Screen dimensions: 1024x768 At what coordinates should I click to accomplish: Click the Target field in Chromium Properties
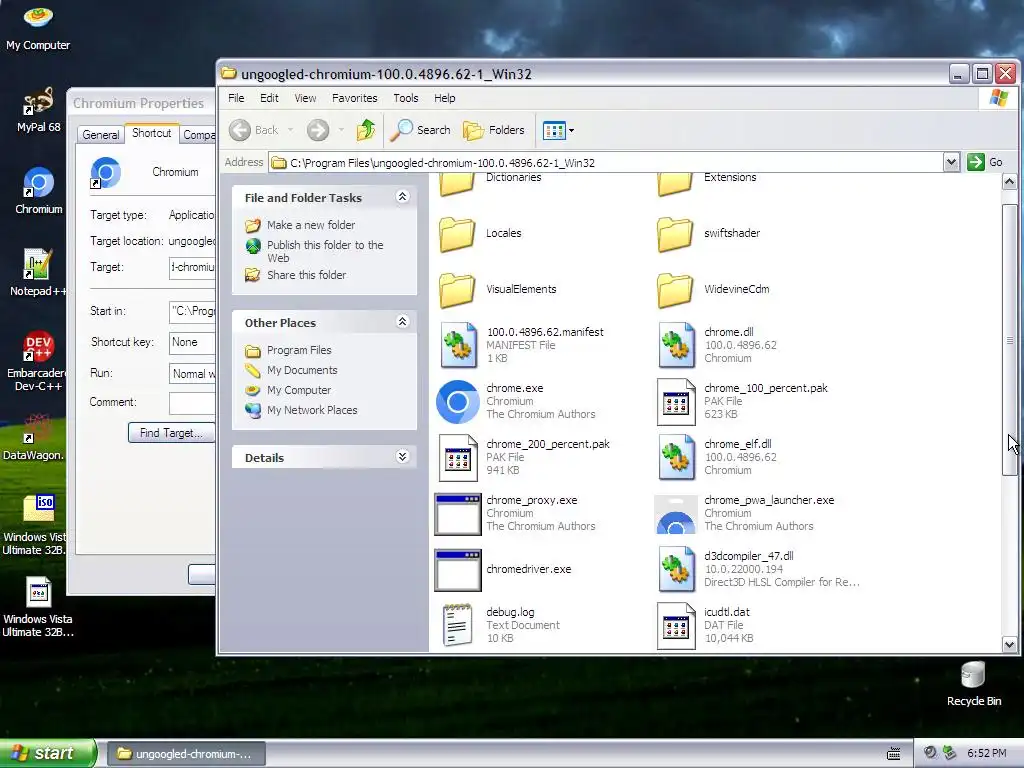(x=192, y=267)
